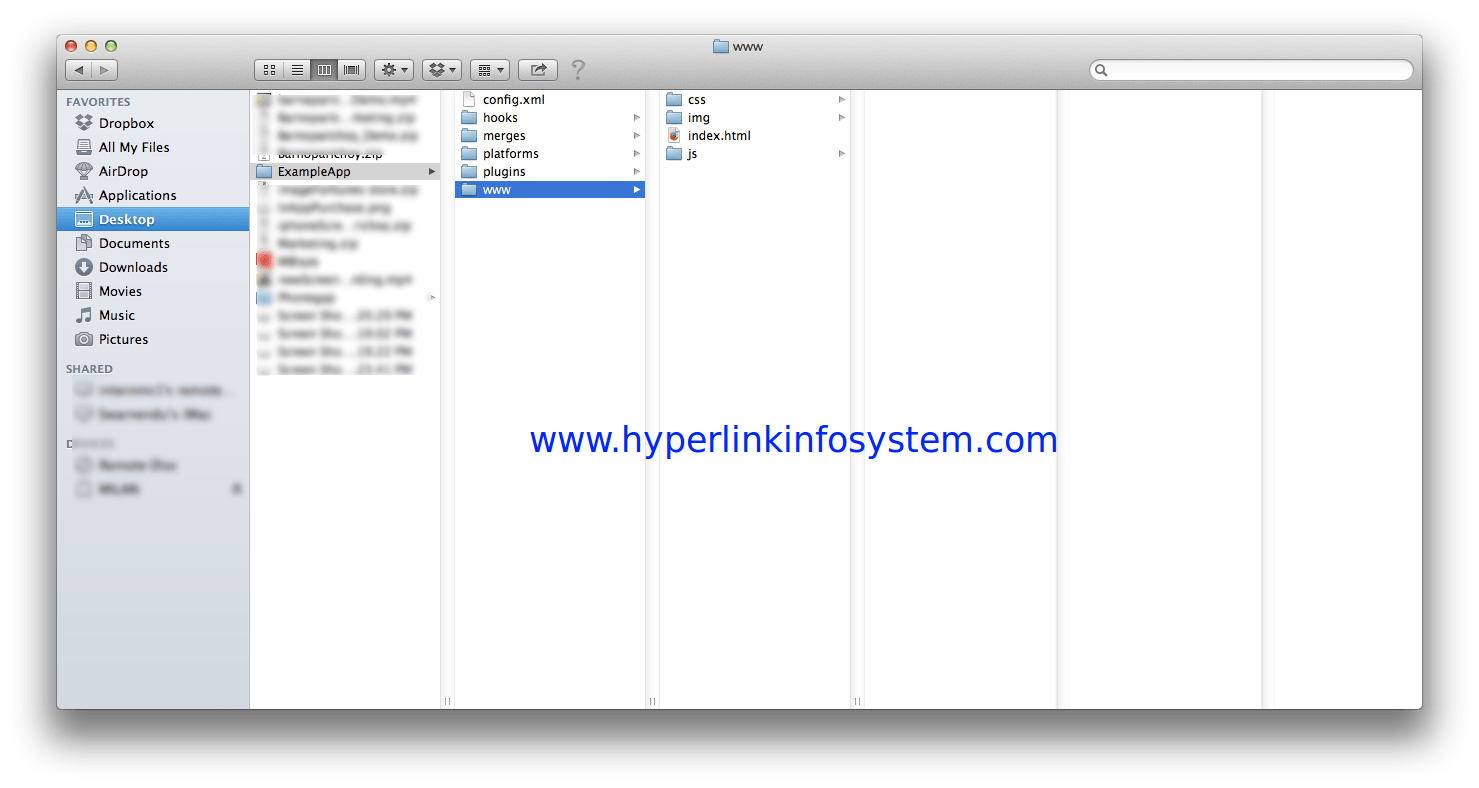Open Movies in the sidebar
The height and width of the screenshot is (788, 1479).
tap(153, 291)
